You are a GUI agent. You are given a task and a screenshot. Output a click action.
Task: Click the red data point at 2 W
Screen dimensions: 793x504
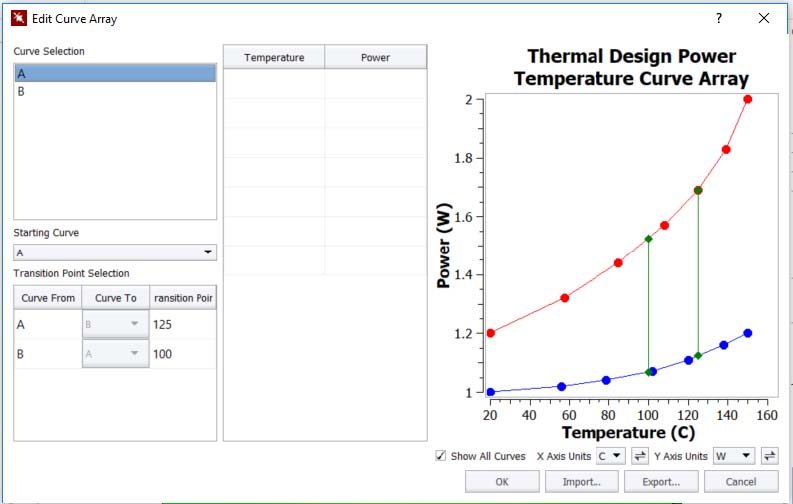[748, 99]
